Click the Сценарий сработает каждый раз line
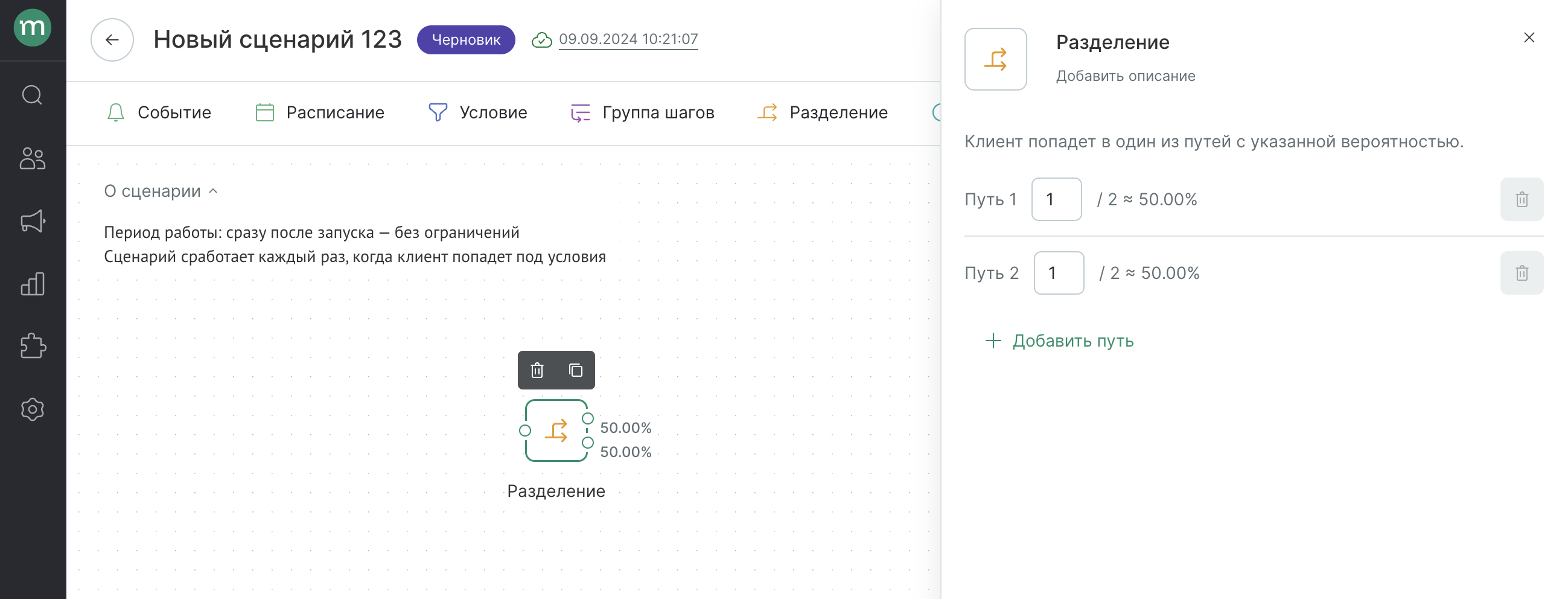 pyautogui.click(x=355, y=257)
